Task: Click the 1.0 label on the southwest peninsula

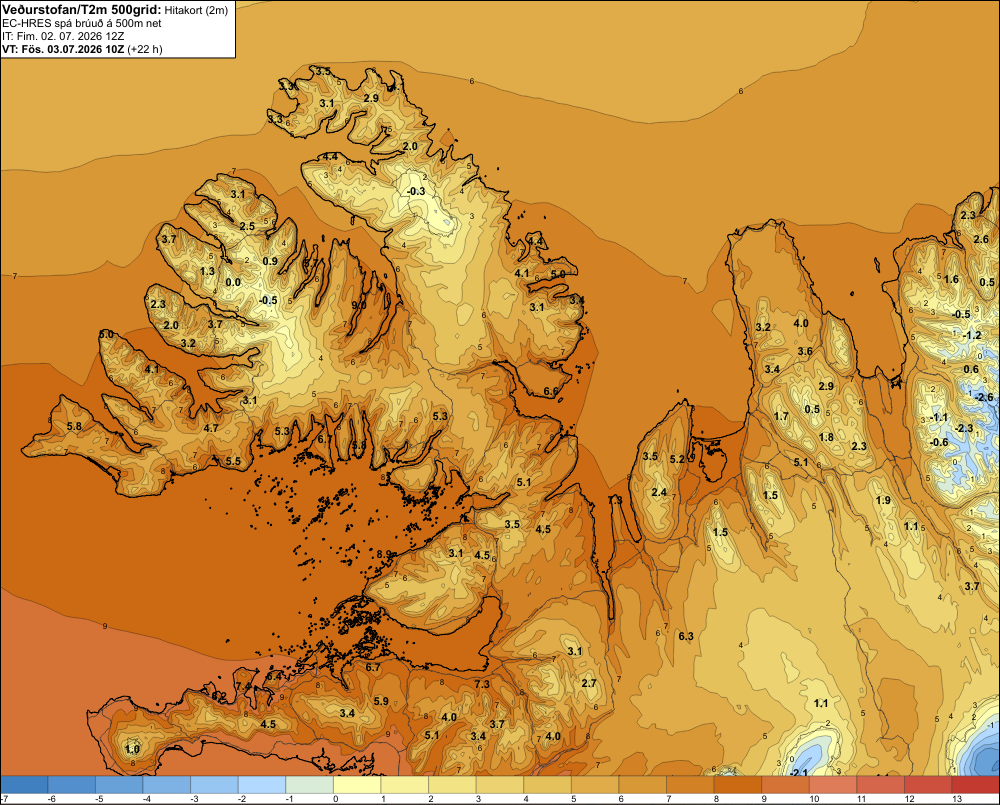Action: [133, 749]
